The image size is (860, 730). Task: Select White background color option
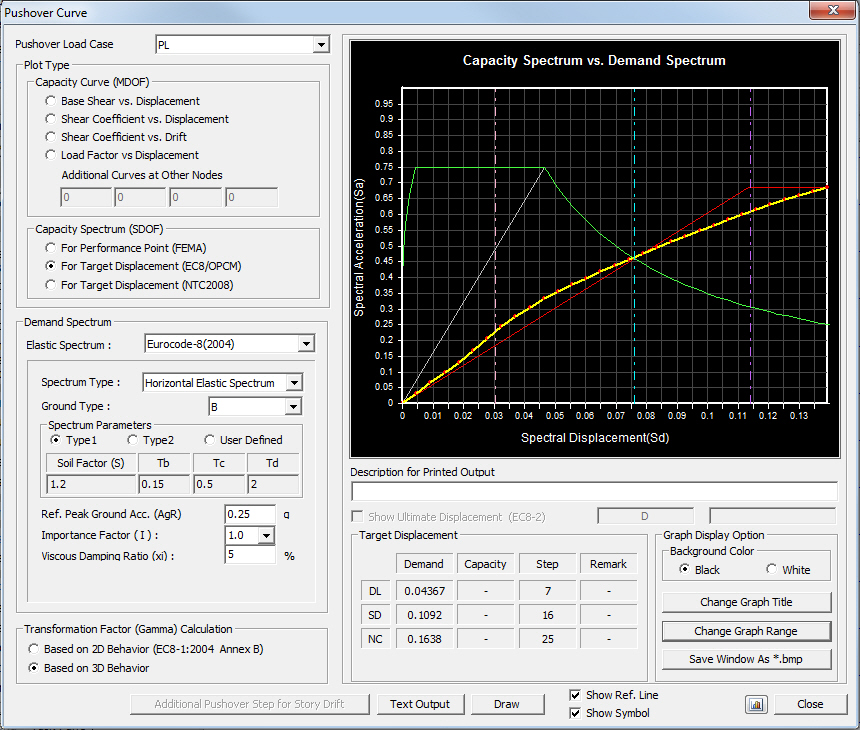[771, 569]
